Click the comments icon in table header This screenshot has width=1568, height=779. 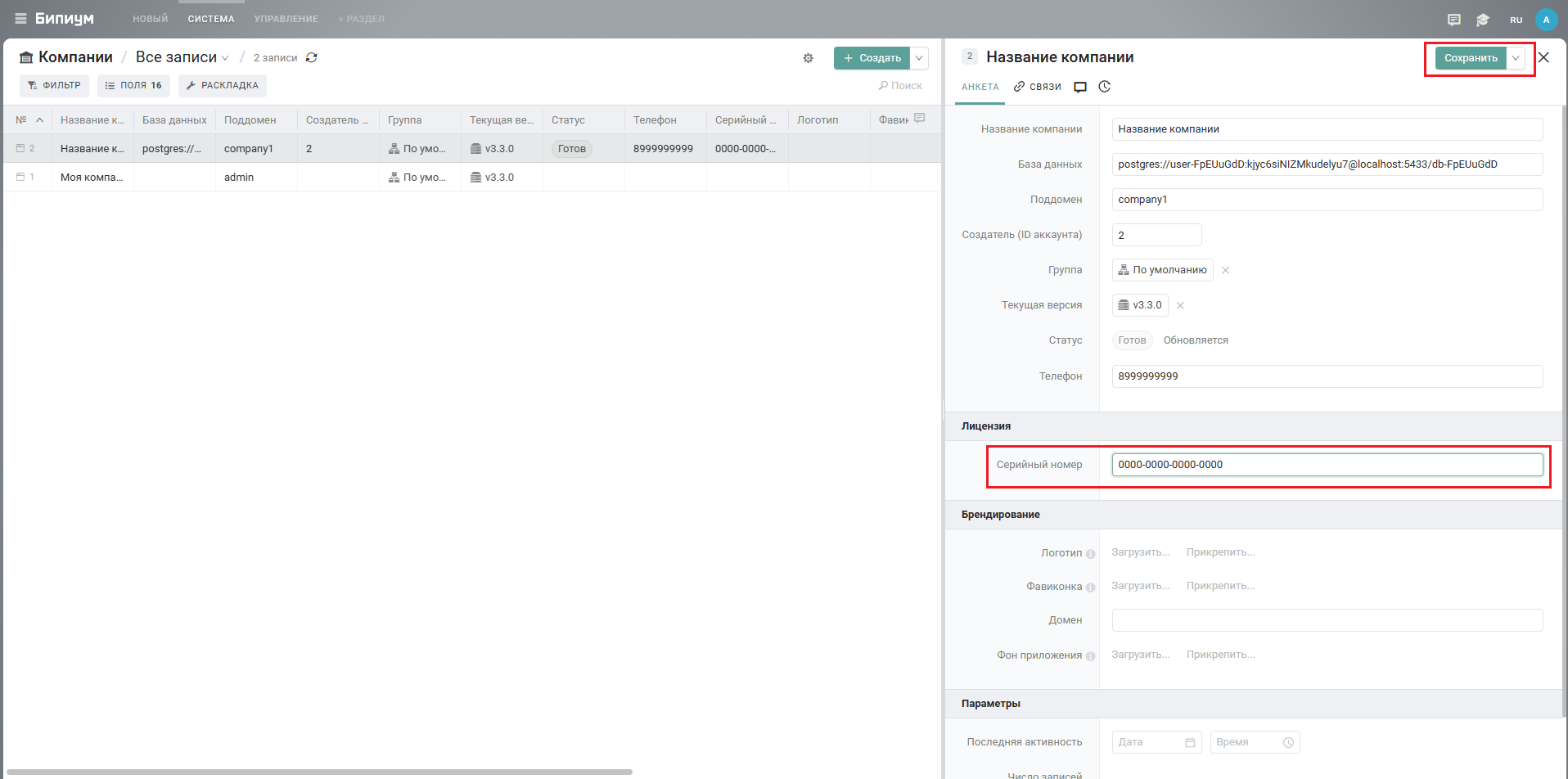919,119
